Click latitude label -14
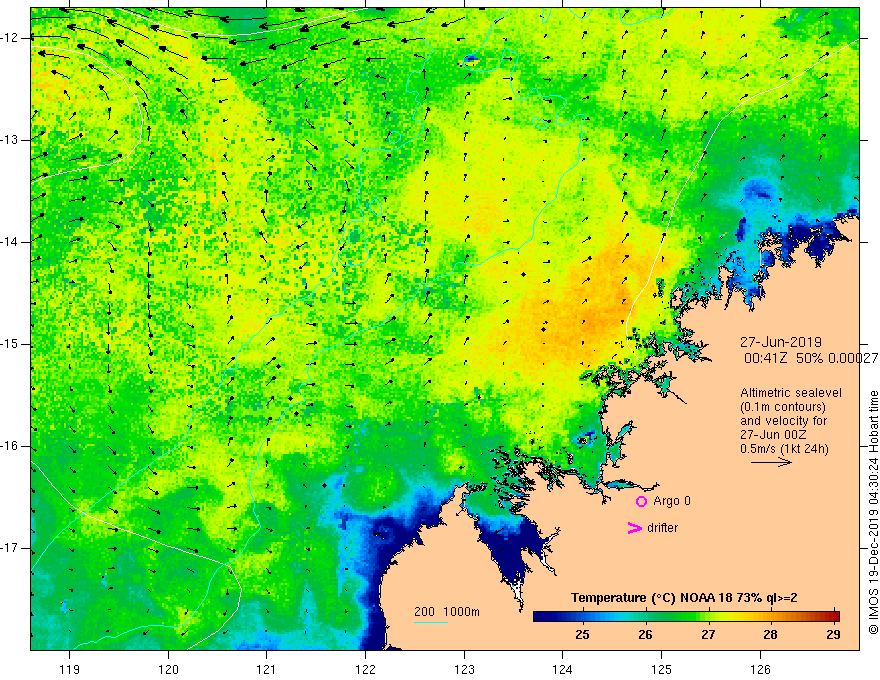Viewport: 880px width, 680px height. click(11, 242)
